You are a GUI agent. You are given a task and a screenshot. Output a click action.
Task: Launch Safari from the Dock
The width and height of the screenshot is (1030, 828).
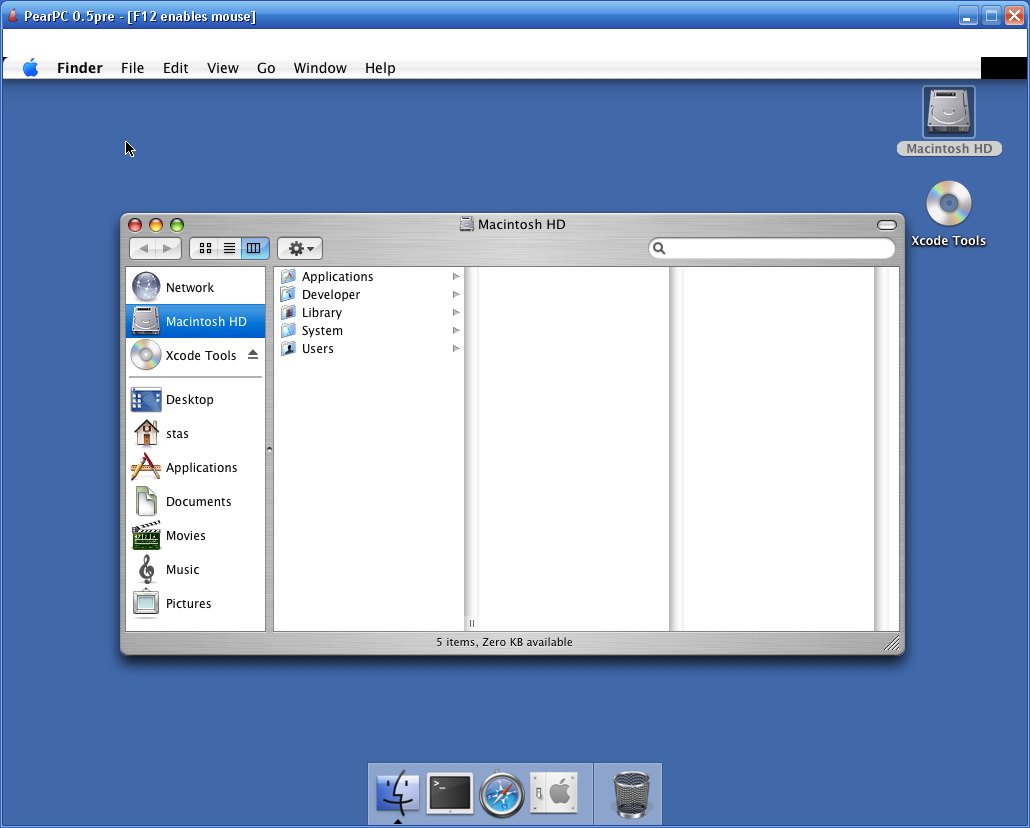coord(501,794)
